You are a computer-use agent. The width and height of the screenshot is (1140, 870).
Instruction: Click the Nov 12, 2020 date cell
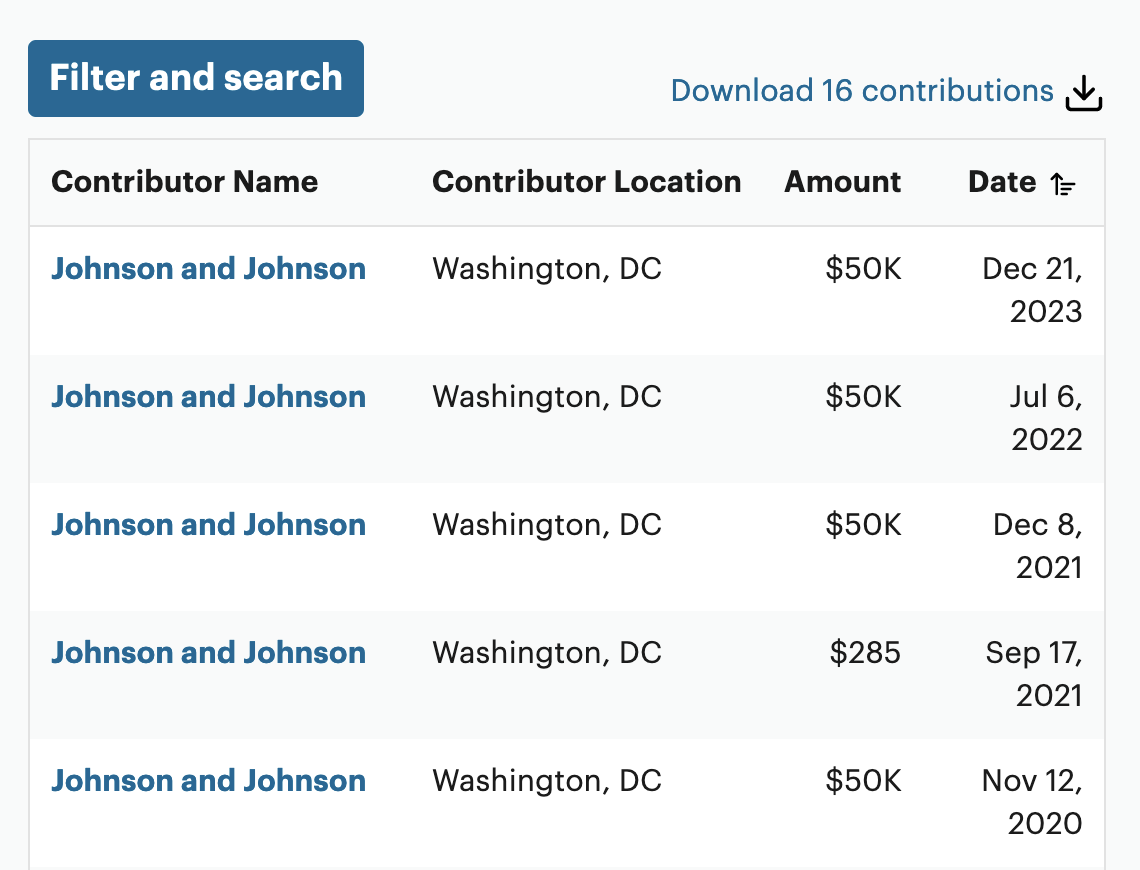point(1033,802)
